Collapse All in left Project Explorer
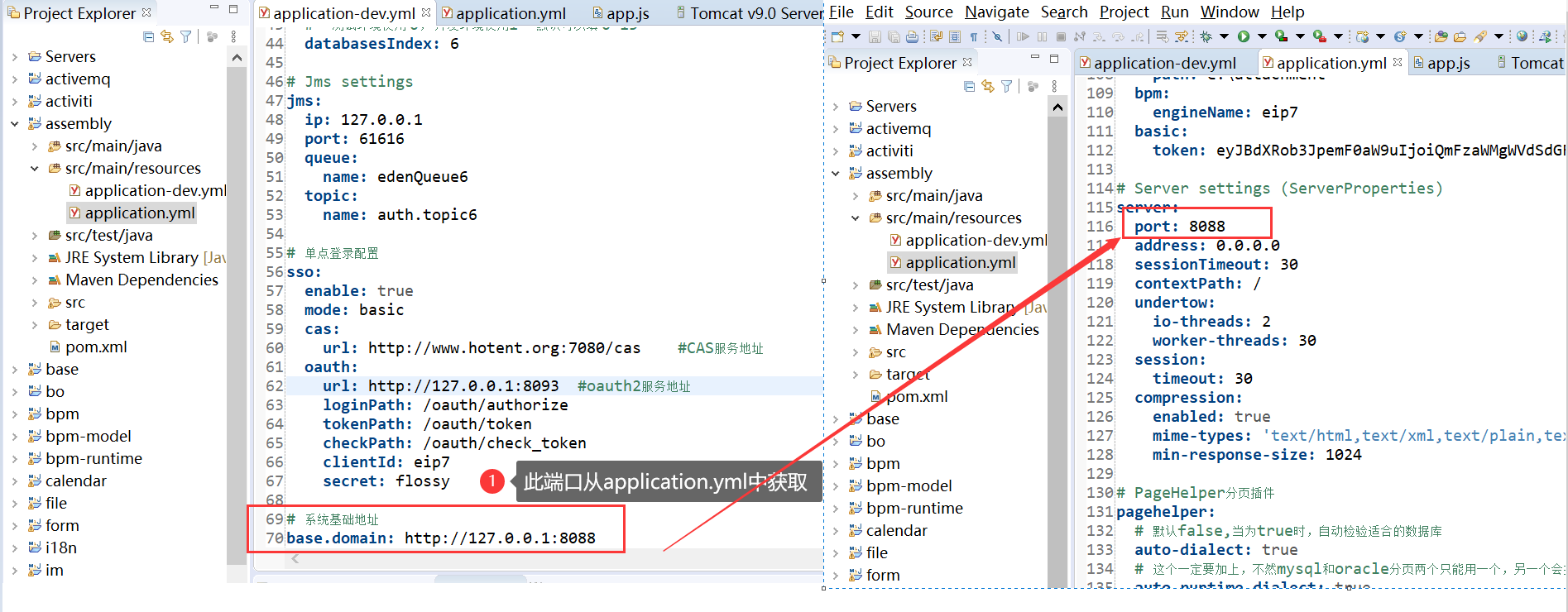1568x612 pixels. coord(148,36)
